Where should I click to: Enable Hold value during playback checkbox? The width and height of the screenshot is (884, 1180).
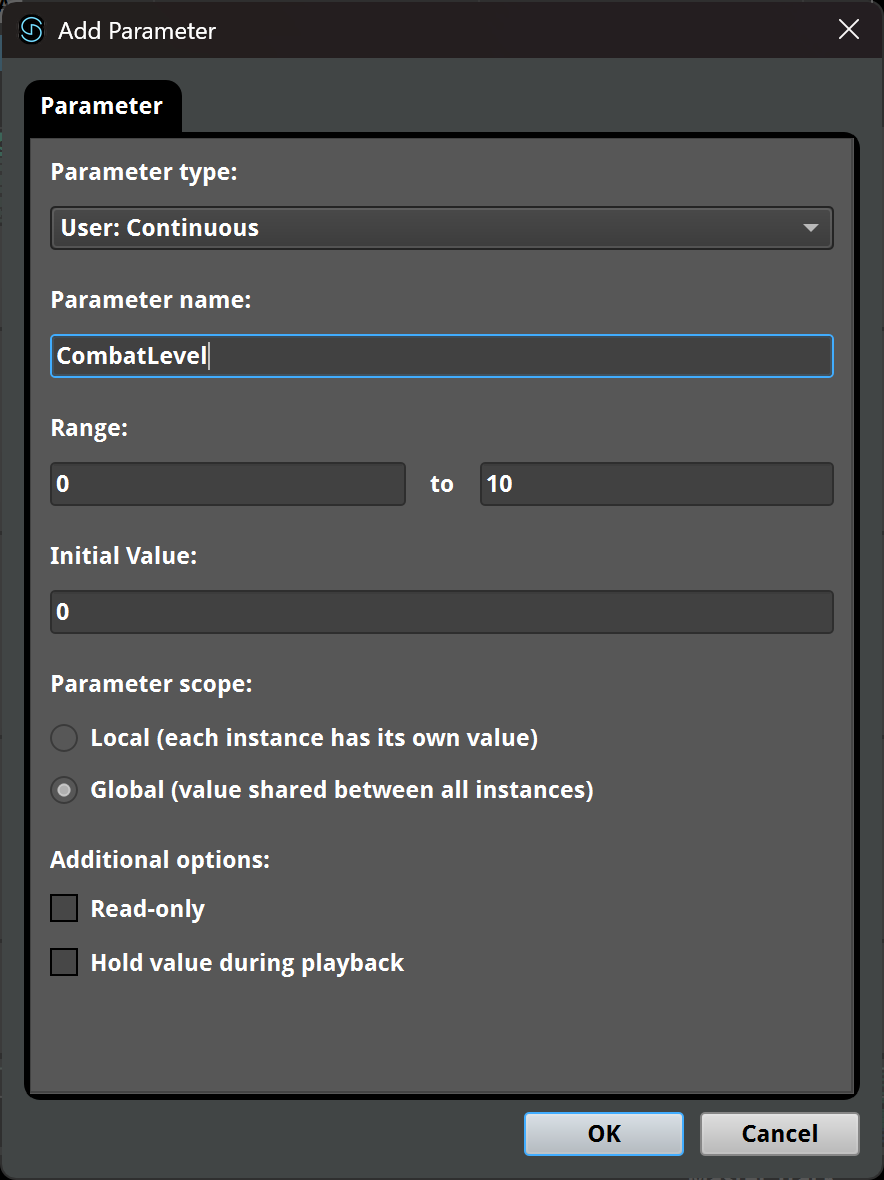coord(64,963)
